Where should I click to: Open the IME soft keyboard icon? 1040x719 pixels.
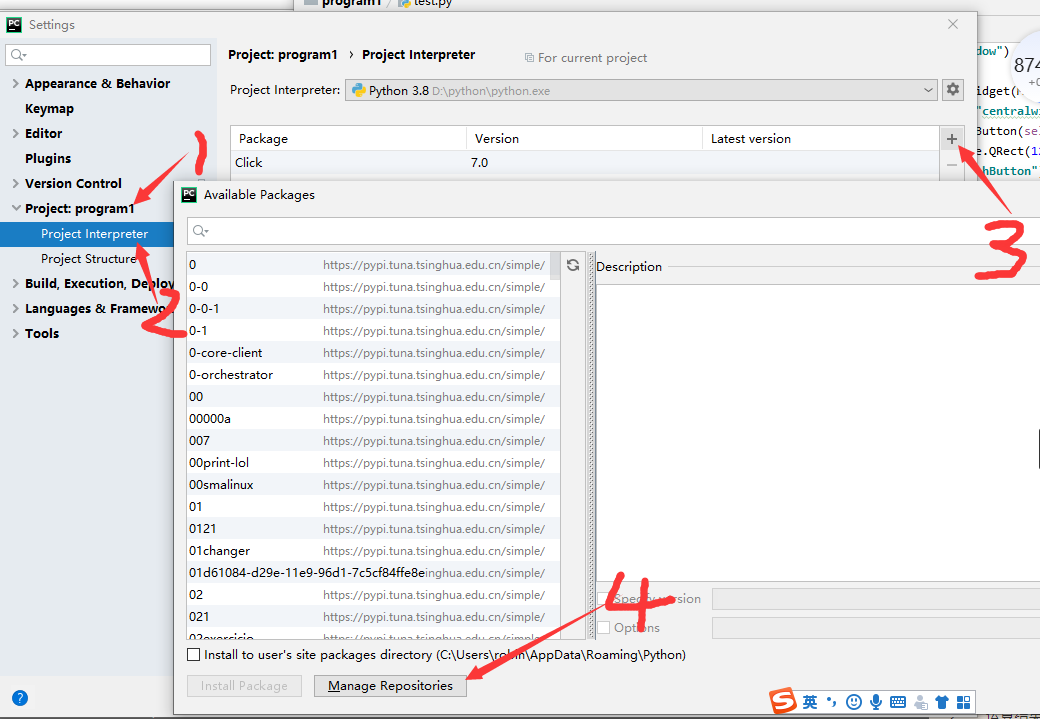pyautogui.click(x=898, y=702)
